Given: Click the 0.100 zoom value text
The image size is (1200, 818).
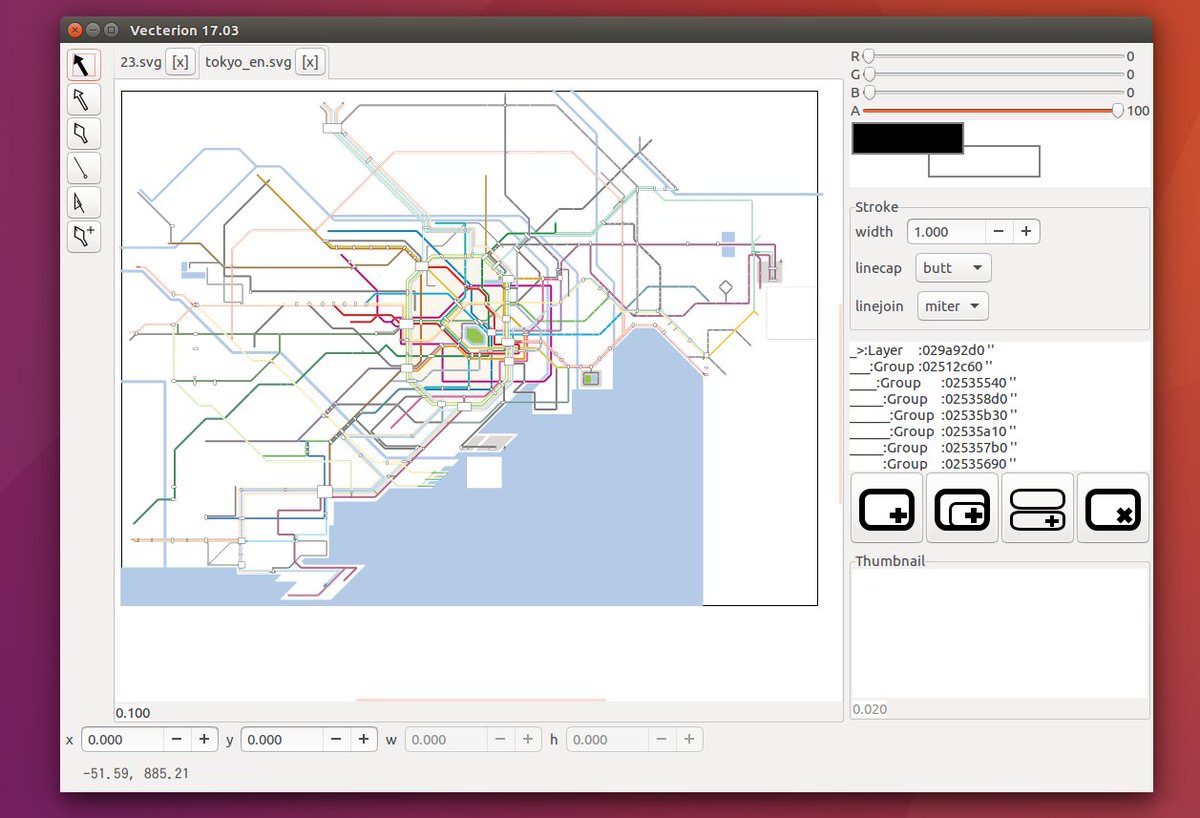Looking at the screenshot, I should click(x=133, y=713).
